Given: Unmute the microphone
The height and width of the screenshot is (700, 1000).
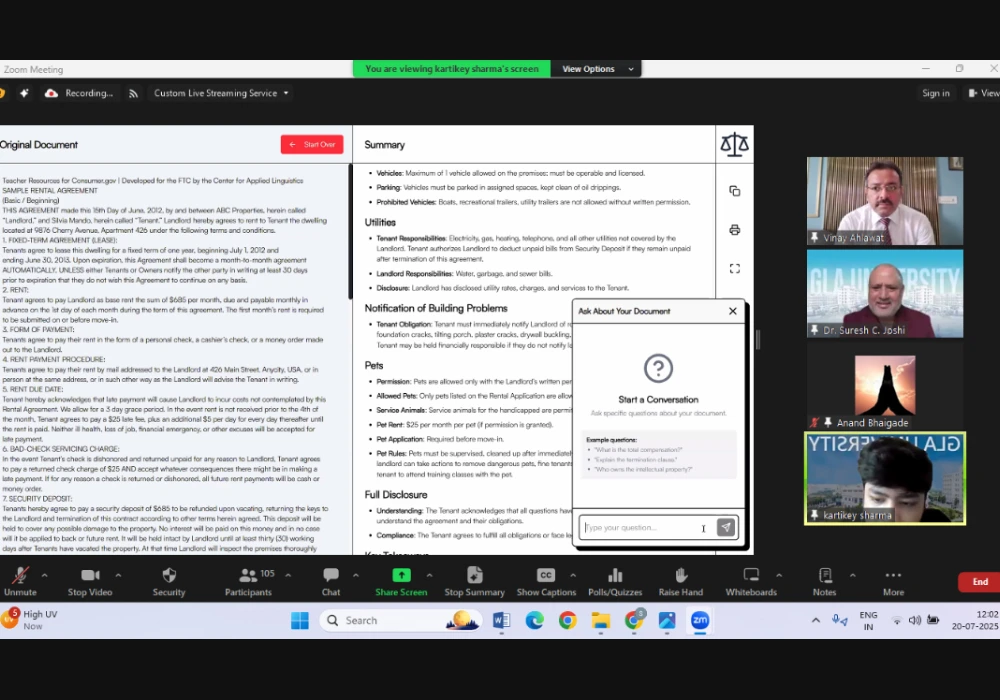Looking at the screenshot, I should (x=20, y=576).
